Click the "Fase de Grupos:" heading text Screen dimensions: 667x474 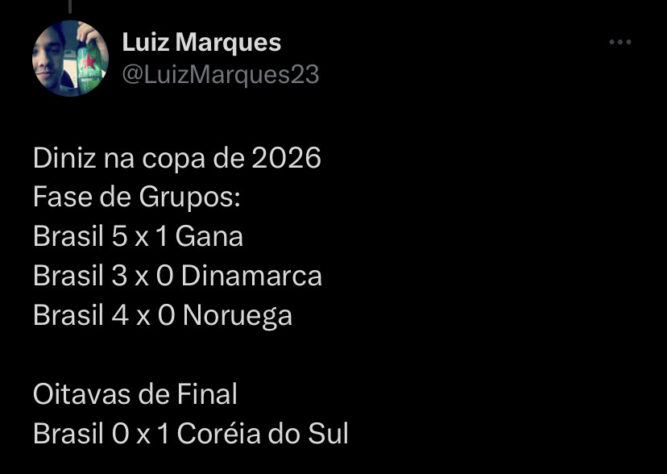137,198
